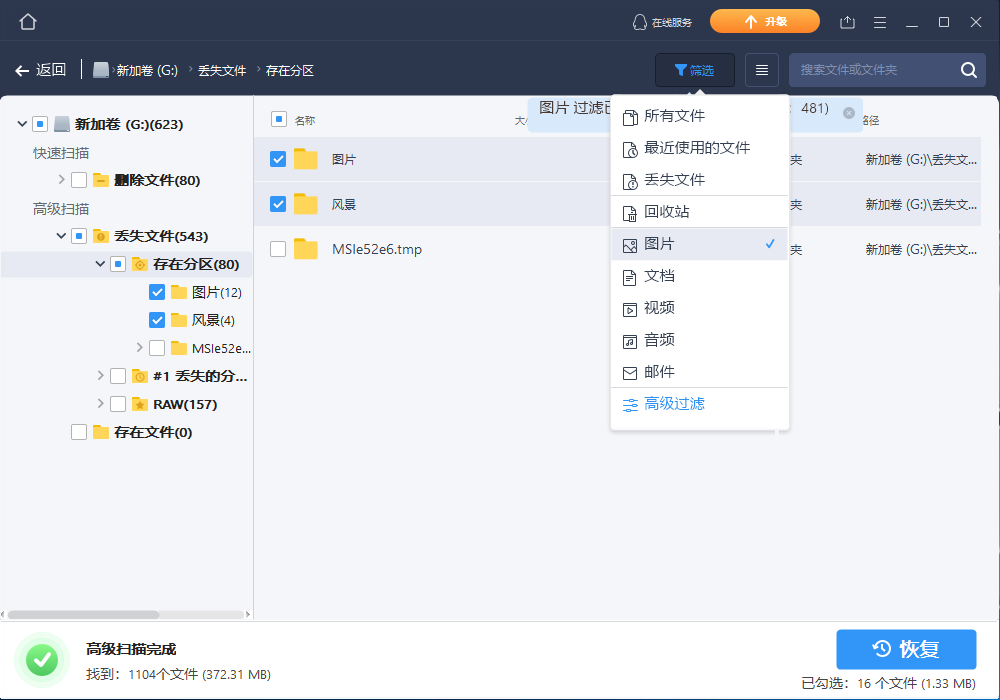Expand the RAW(157) tree node
The width and height of the screenshot is (1000, 700).
[101, 404]
